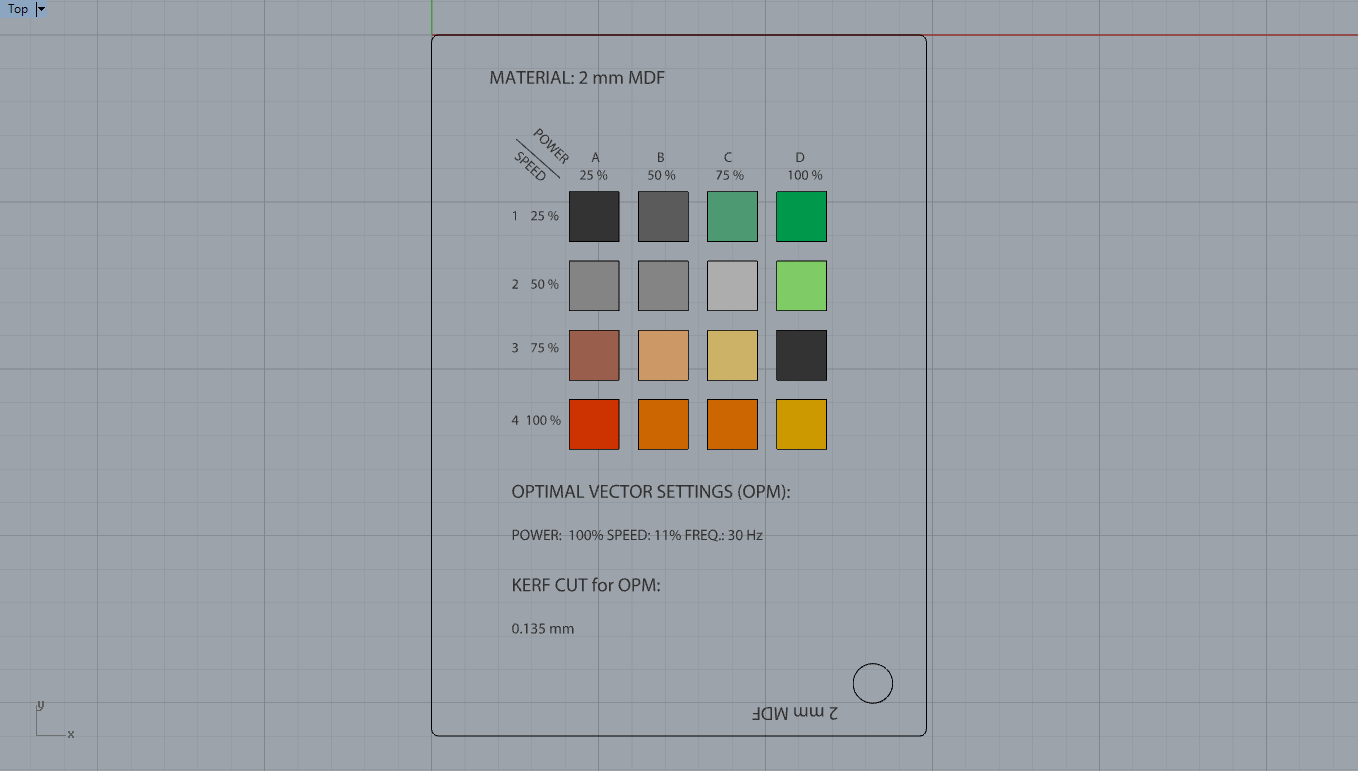Select the 'POWER: 100% SPEED: 11% FREQ.: 30 Hz' text
Screen dimensions: 1358x771
click(637, 535)
